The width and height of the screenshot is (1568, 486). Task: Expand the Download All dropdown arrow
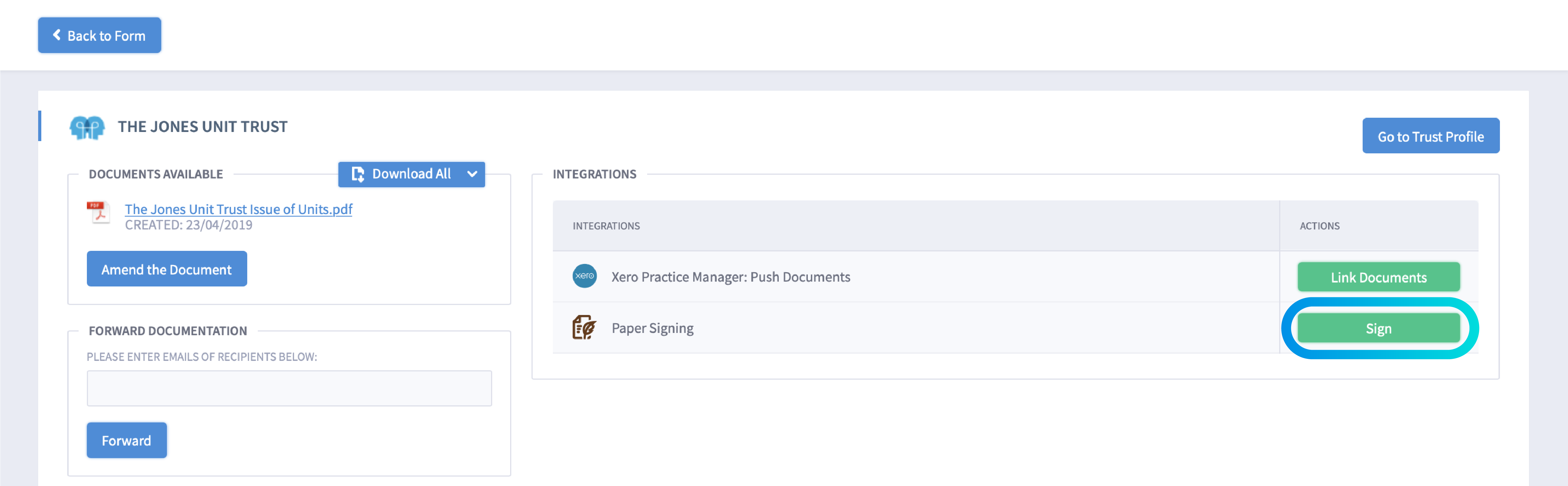pos(472,174)
